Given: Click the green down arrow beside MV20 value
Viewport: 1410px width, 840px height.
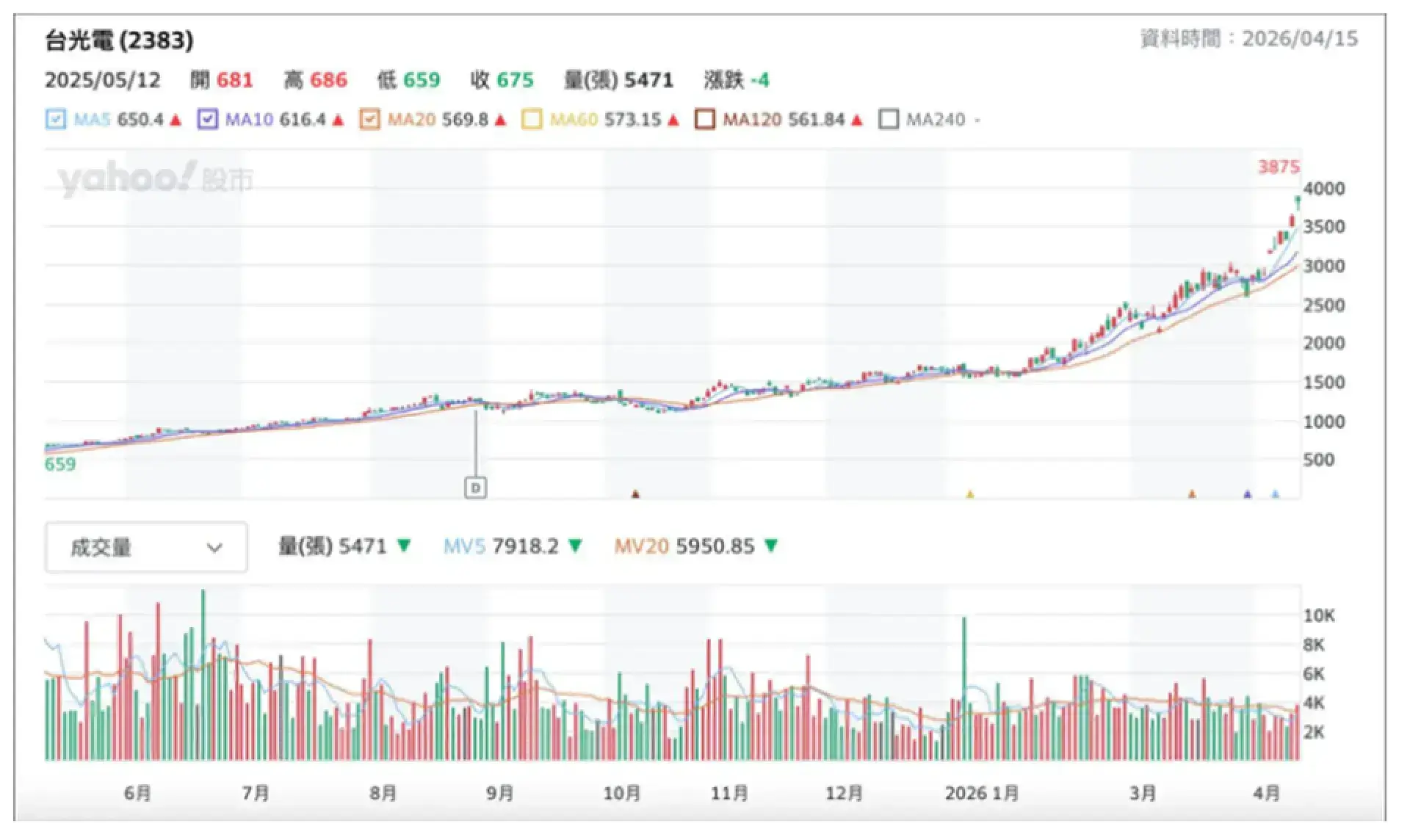Looking at the screenshot, I should pyautogui.click(x=772, y=546).
